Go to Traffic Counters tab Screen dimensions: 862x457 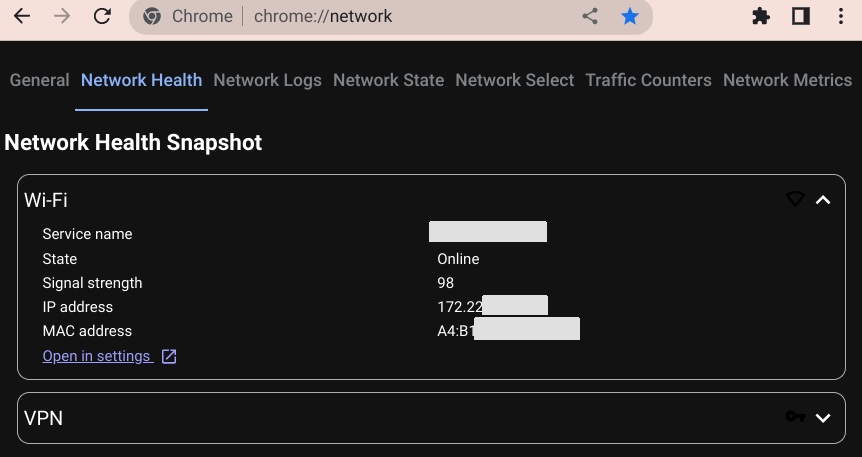point(648,80)
